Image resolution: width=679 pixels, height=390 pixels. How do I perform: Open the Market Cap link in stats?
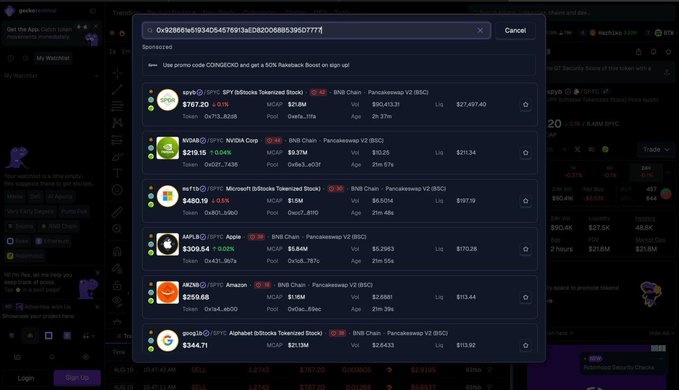tap(650, 239)
